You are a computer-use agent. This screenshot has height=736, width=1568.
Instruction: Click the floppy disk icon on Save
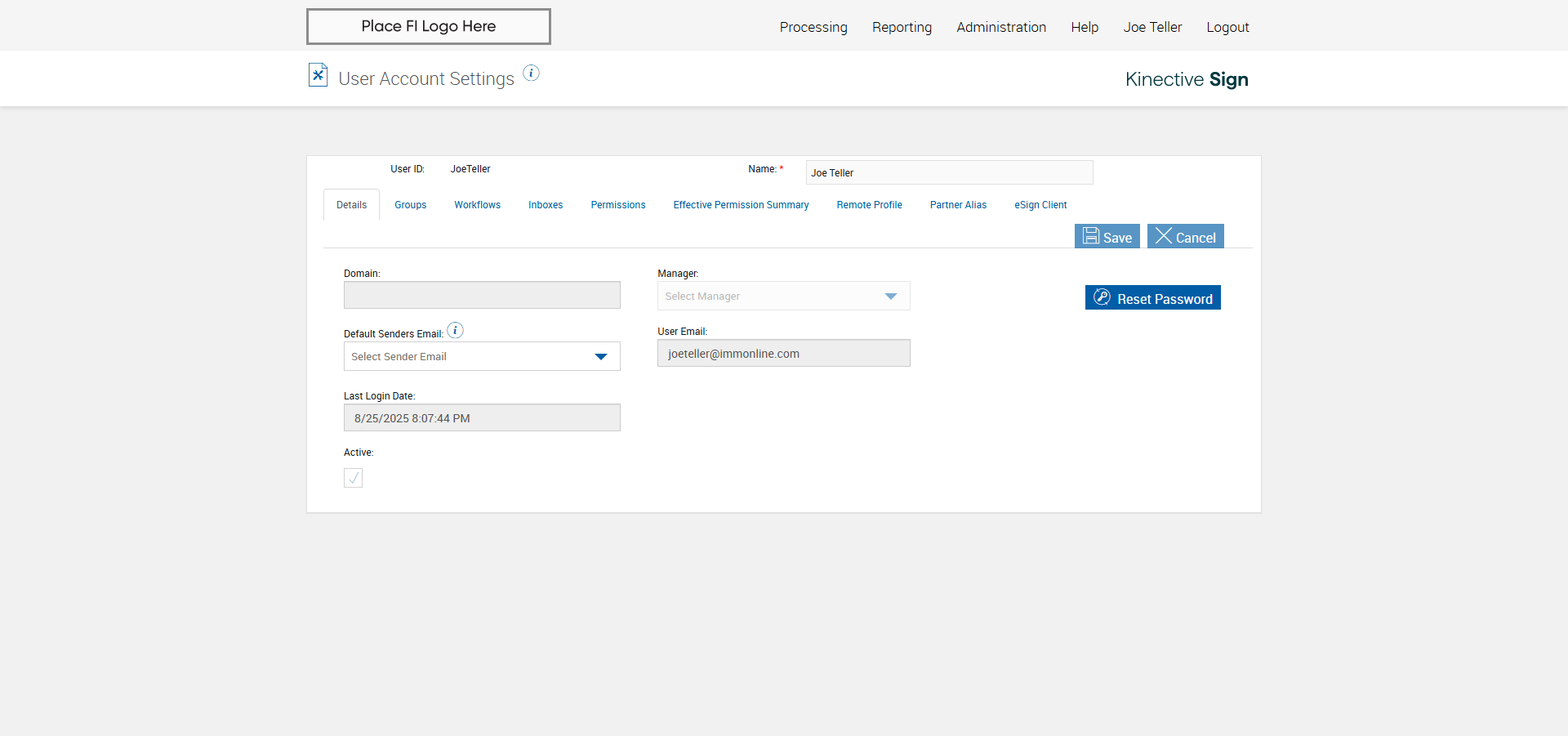click(x=1091, y=236)
